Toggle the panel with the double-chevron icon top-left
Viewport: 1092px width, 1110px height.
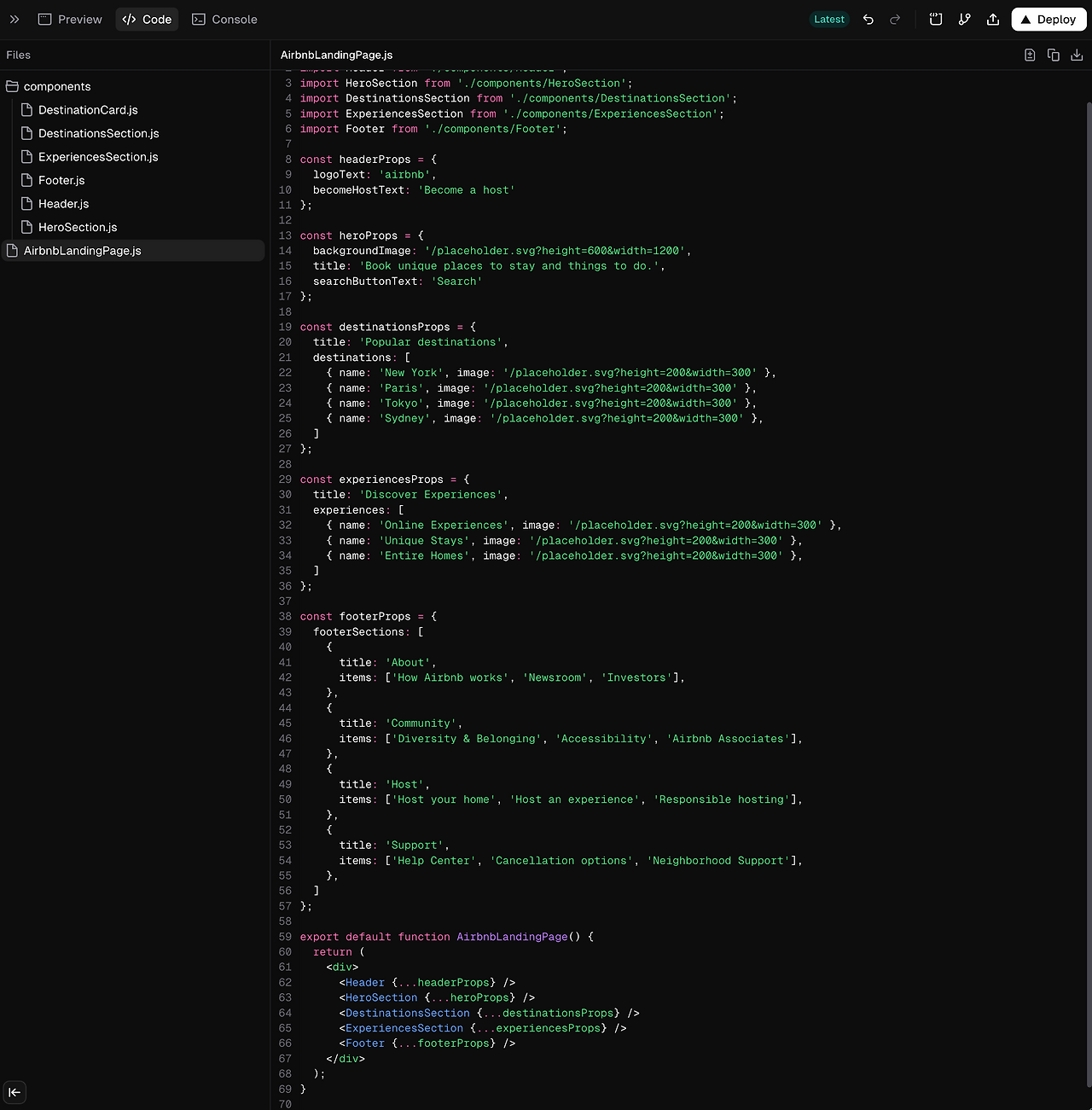14,19
